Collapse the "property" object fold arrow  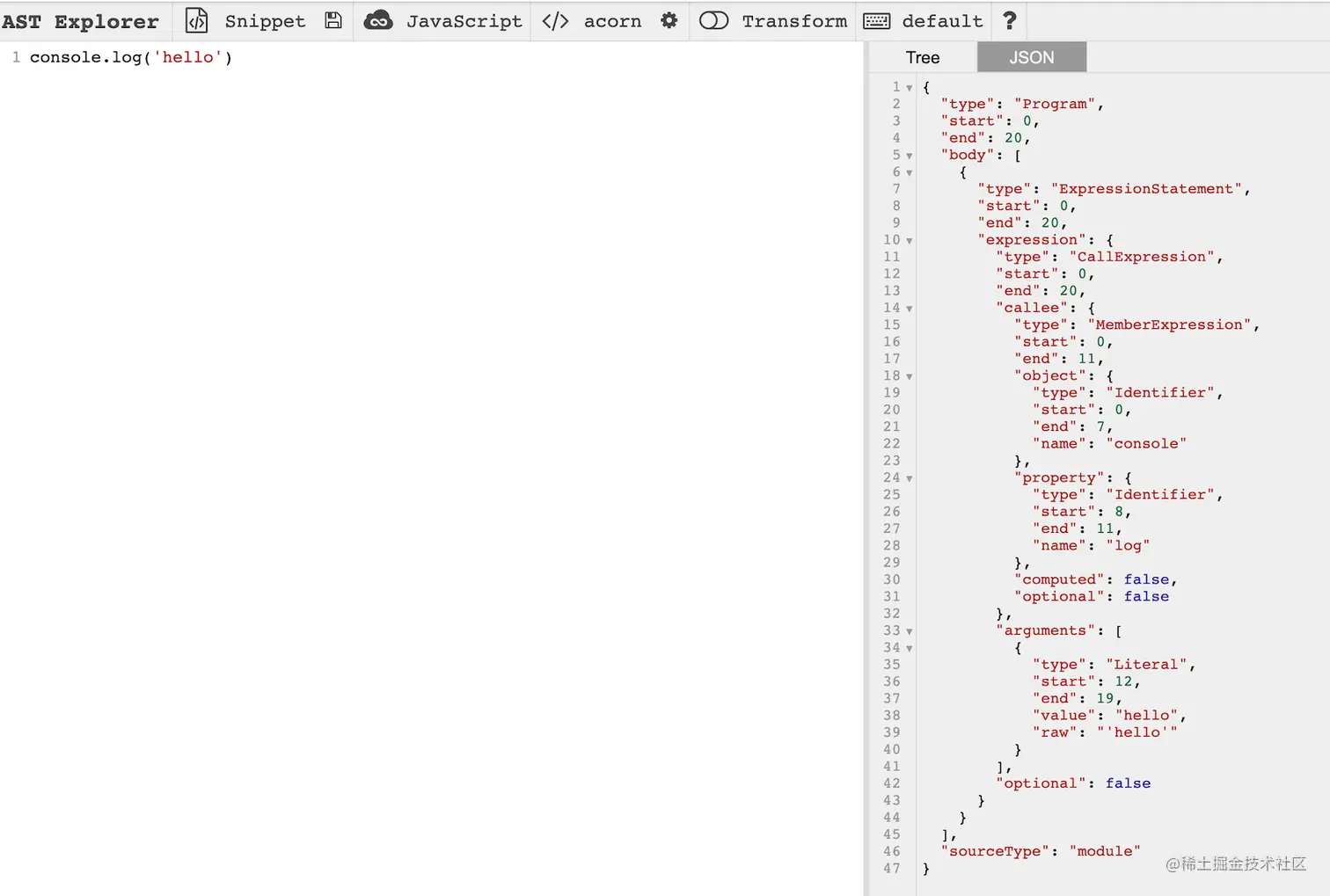tap(910, 479)
